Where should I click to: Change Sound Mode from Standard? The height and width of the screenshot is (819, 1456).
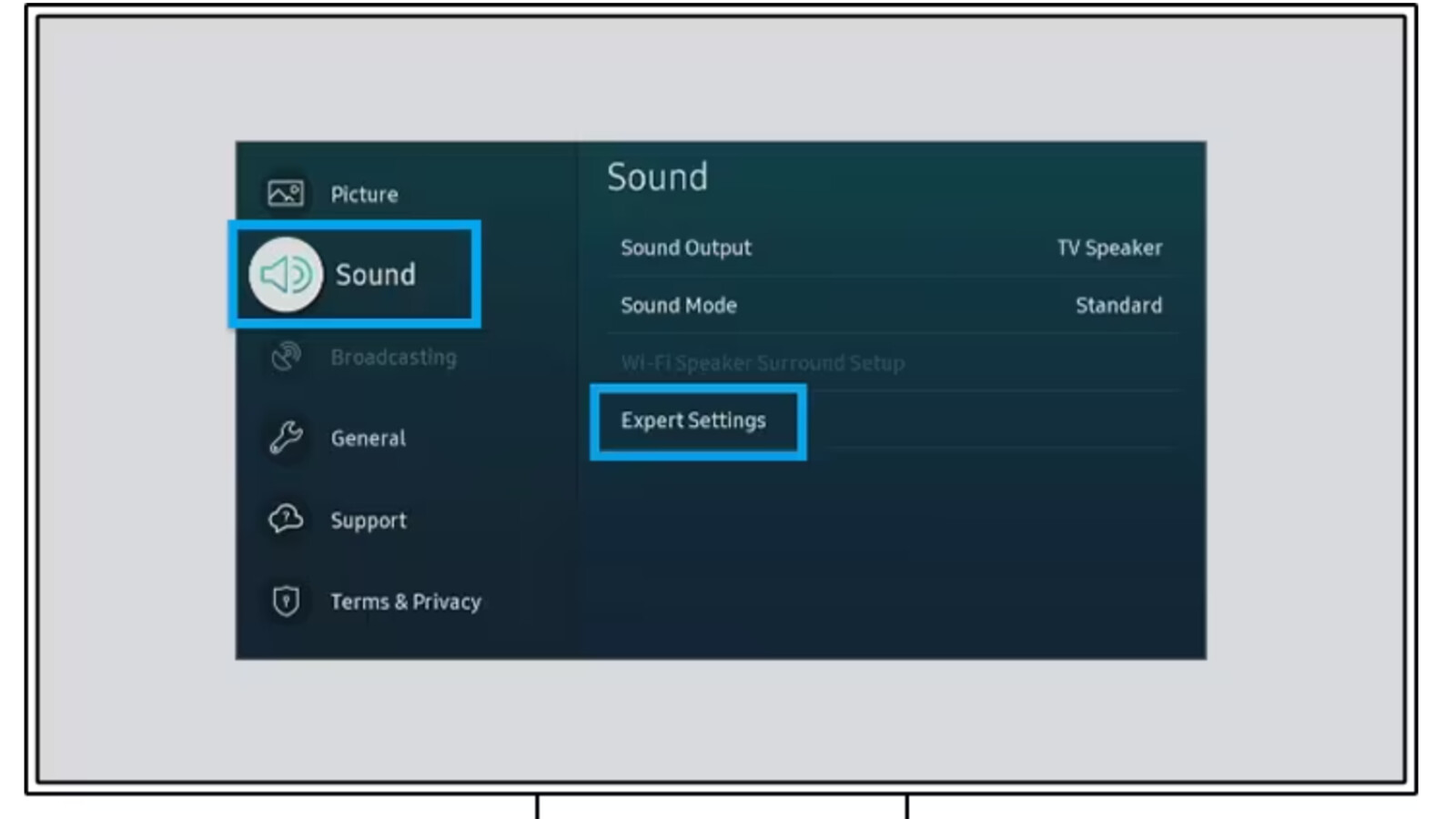(x=1118, y=305)
